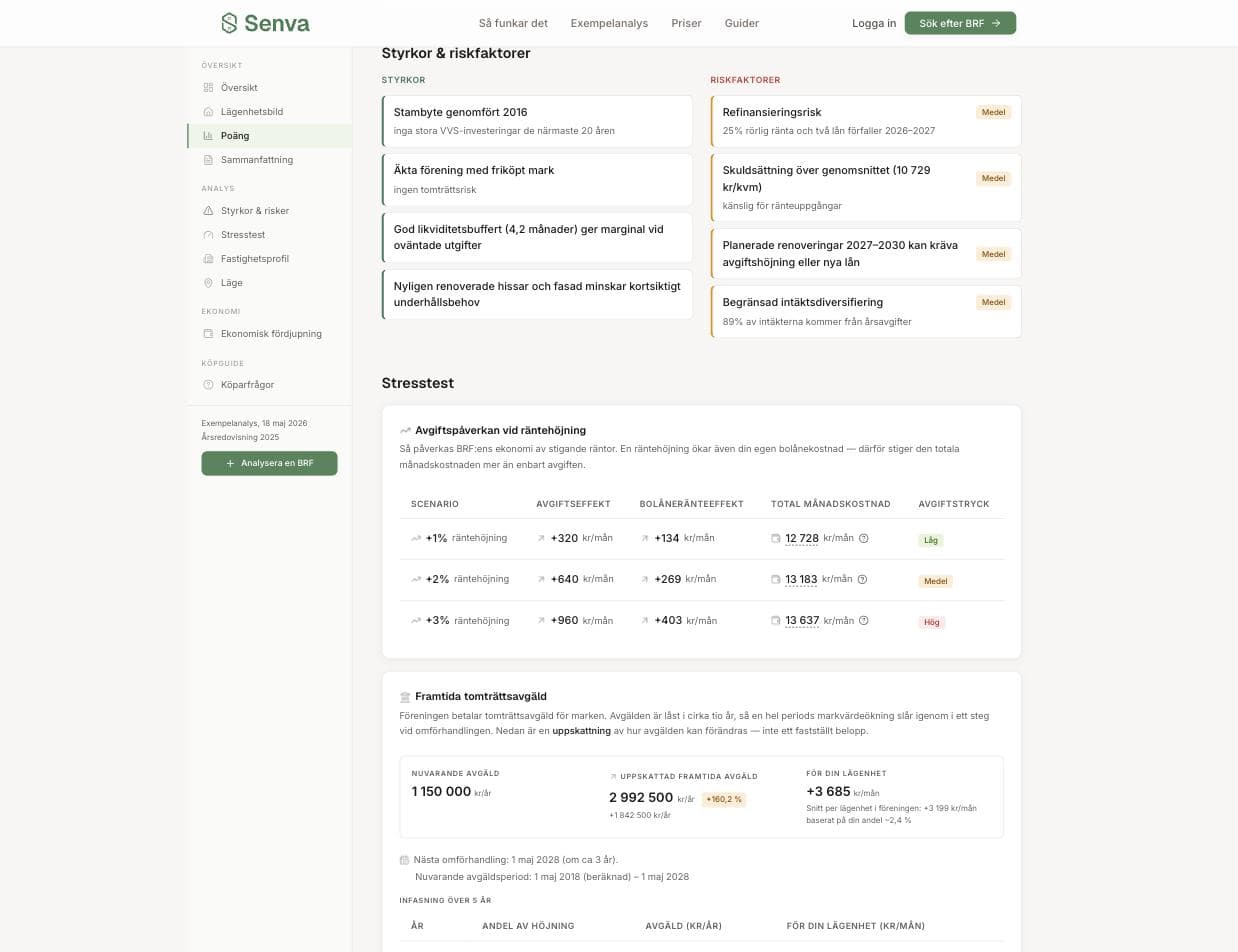Go to Exempelanalys in the top navigation
The width and height of the screenshot is (1238, 952).
609,23
